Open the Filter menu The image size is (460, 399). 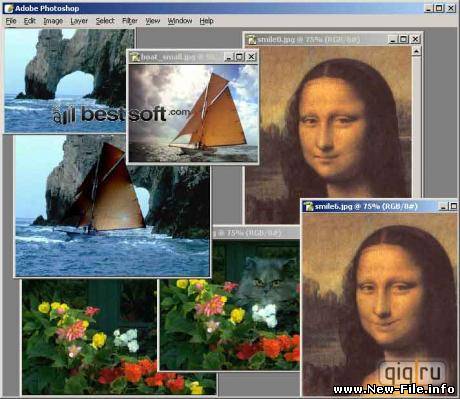(x=130, y=21)
